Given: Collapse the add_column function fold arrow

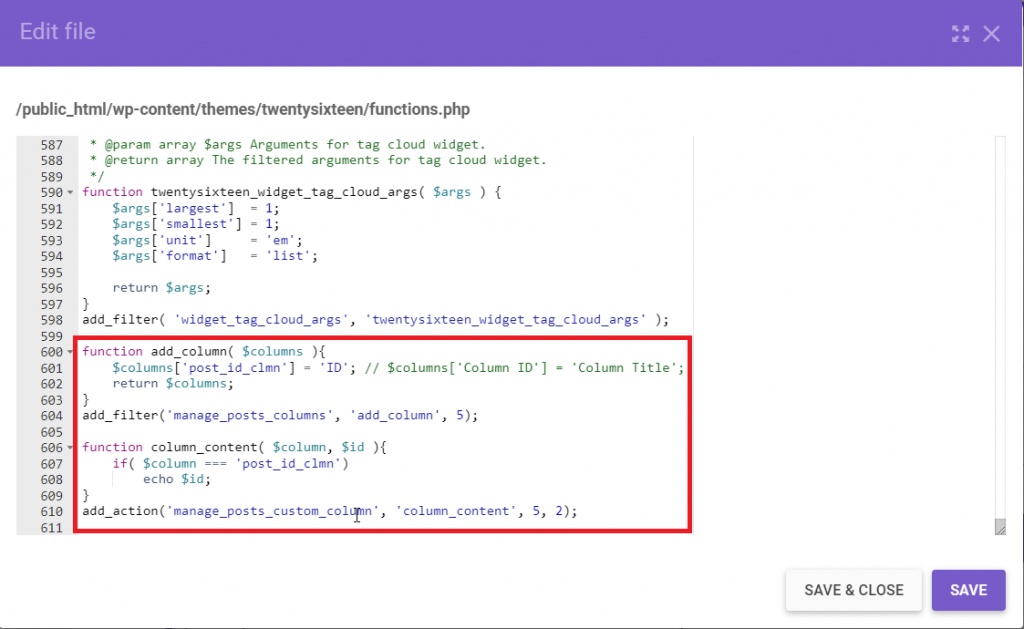Looking at the screenshot, I should (69, 351).
